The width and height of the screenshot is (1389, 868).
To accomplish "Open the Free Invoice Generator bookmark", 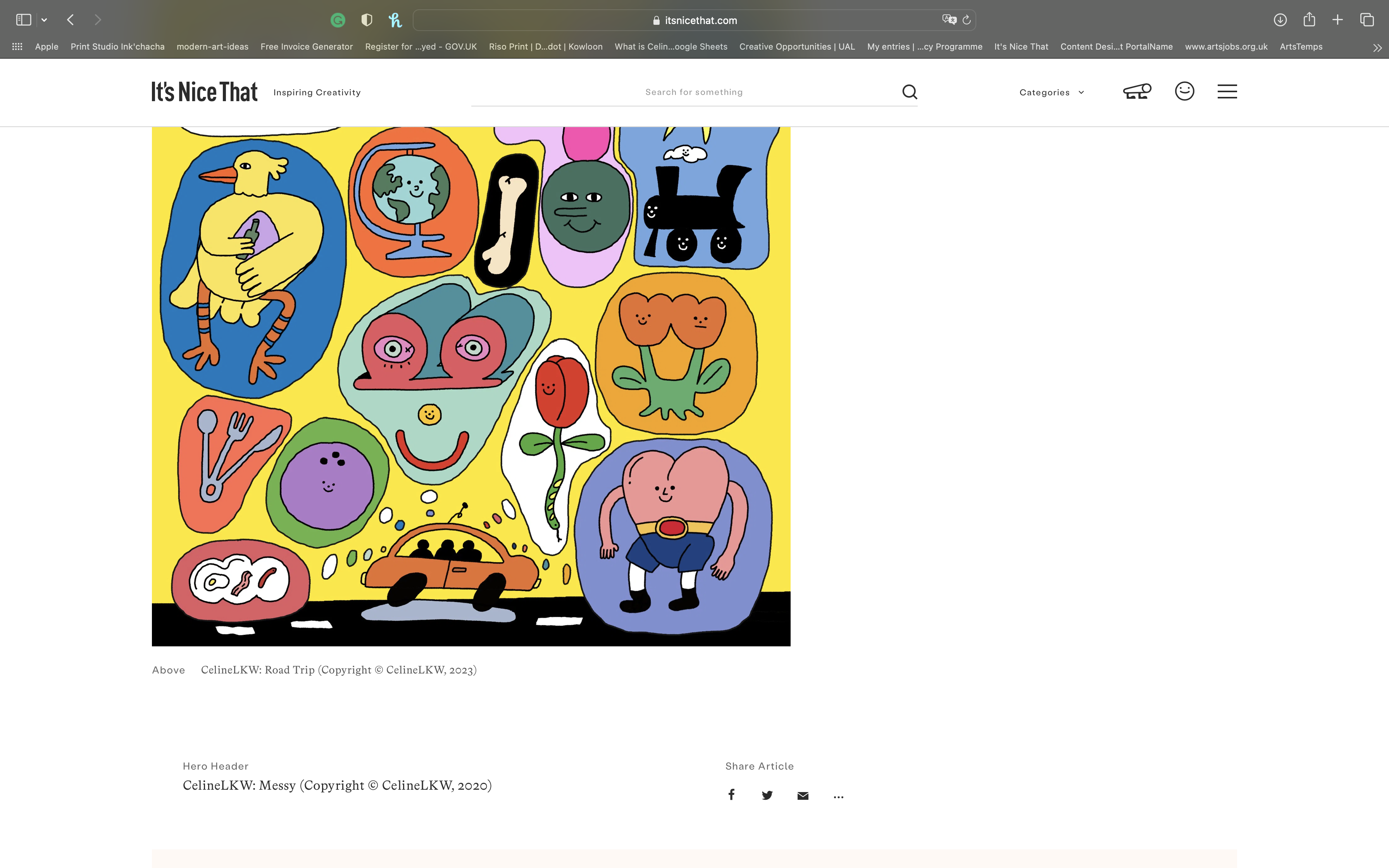I will pos(307,46).
